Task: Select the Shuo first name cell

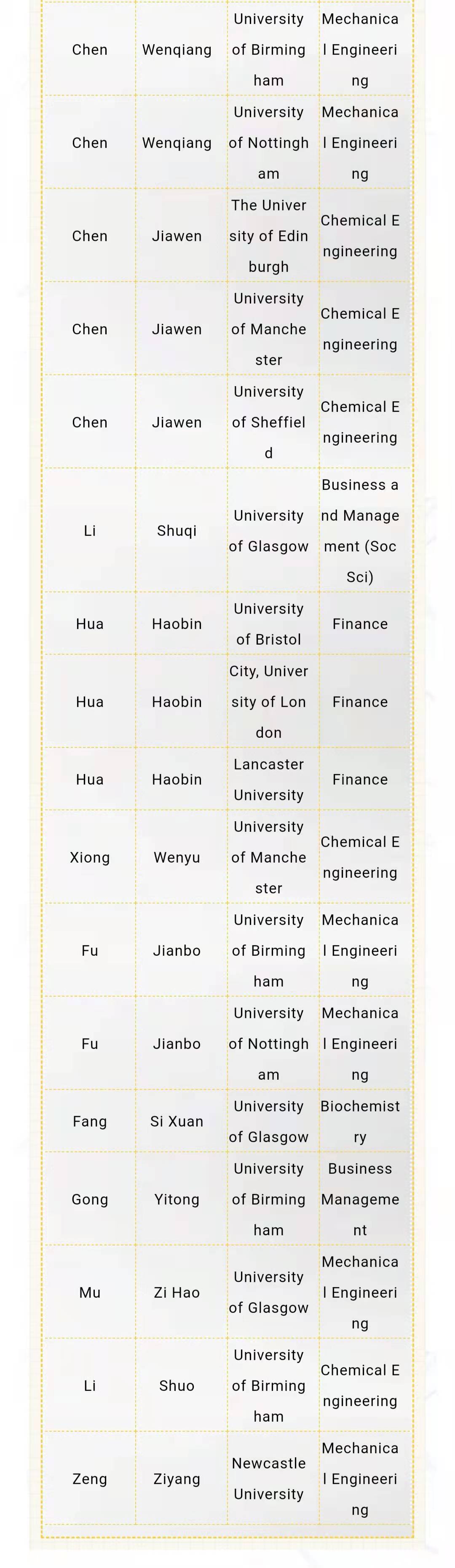Action: click(177, 1385)
